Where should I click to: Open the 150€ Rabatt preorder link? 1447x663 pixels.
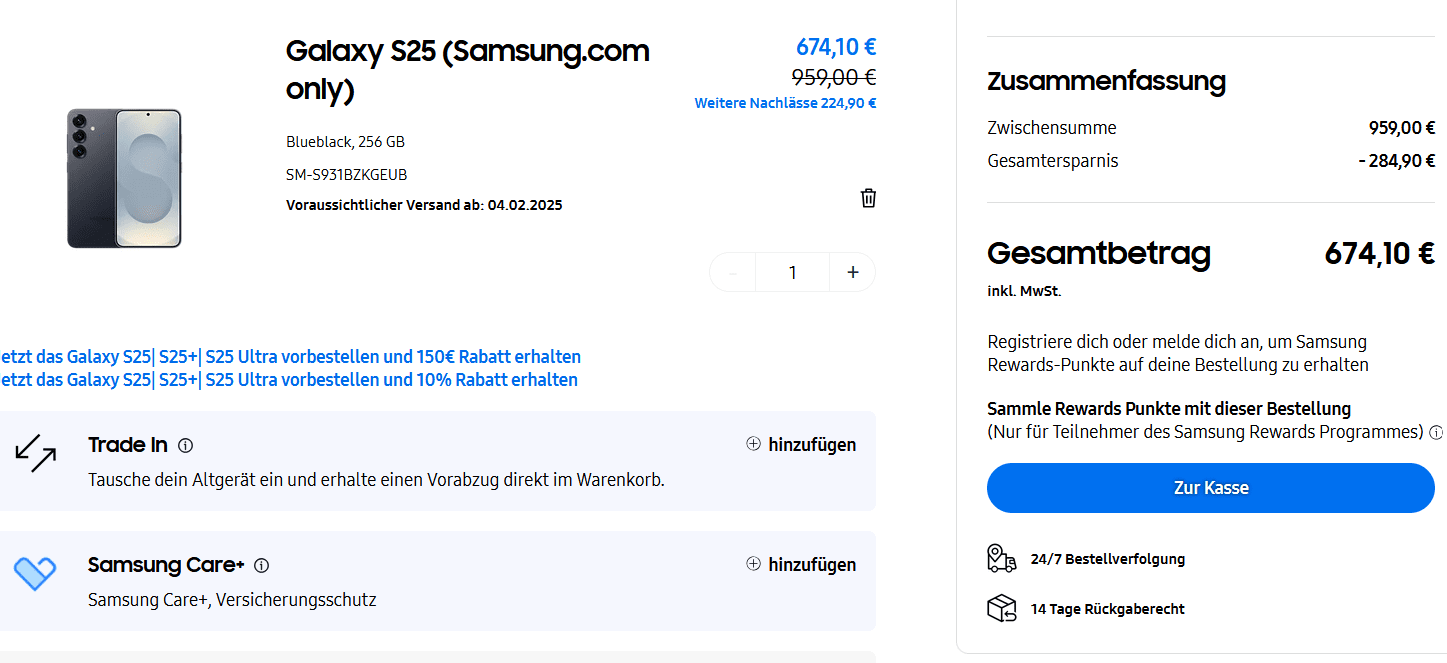click(x=290, y=357)
